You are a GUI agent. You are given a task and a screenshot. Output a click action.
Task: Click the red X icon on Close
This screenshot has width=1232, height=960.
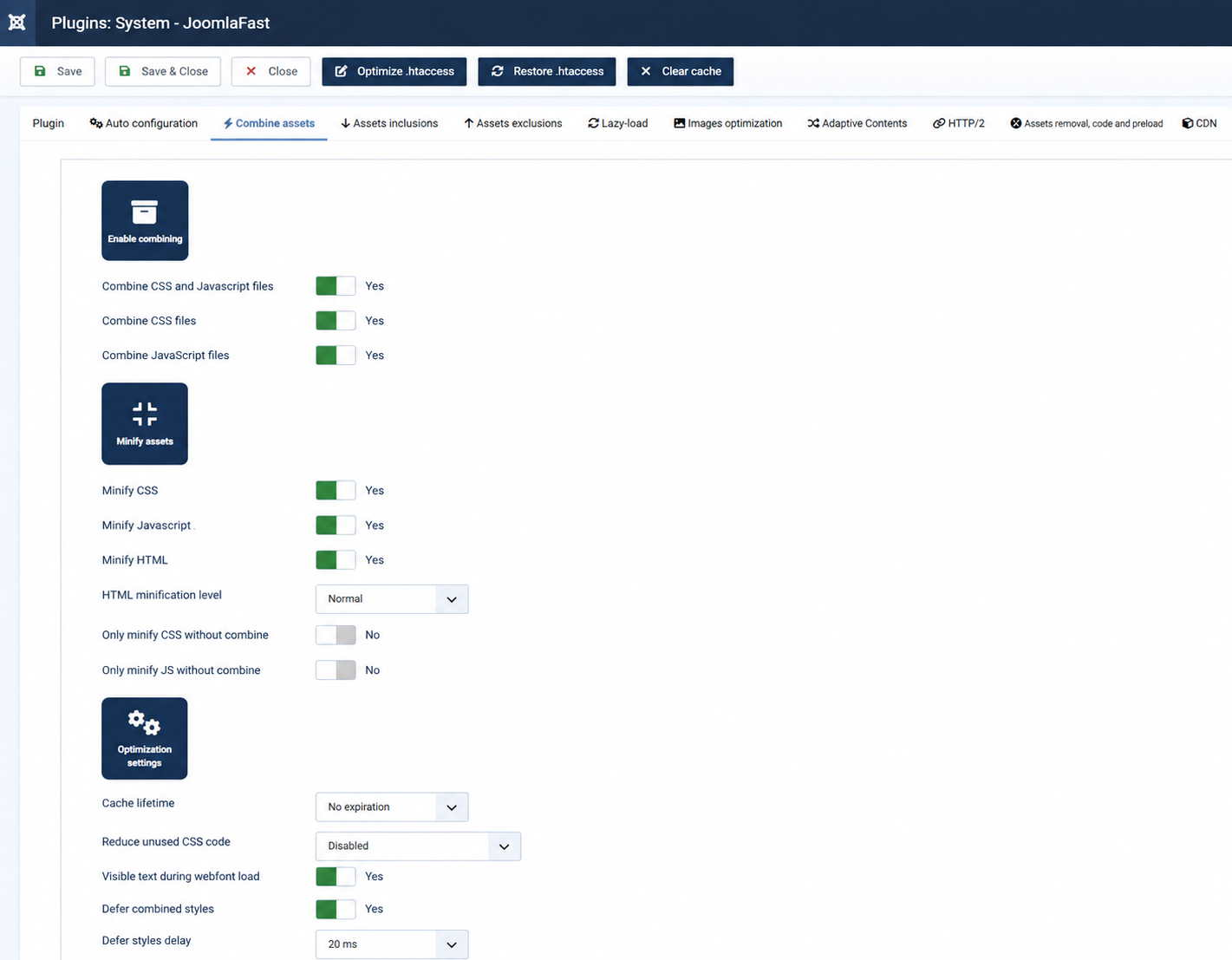(x=251, y=71)
